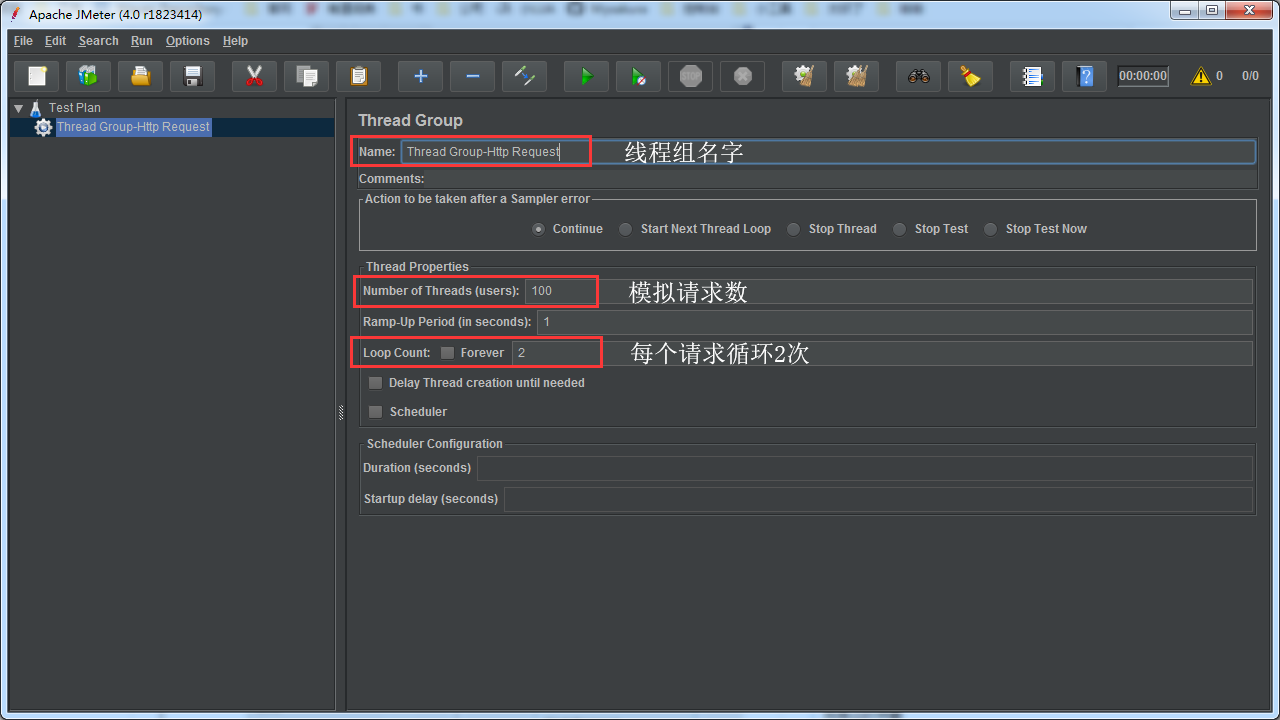Image resolution: width=1280 pixels, height=720 pixels.
Task: Click the Duration (seconds) field
Action: (x=865, y=468)
